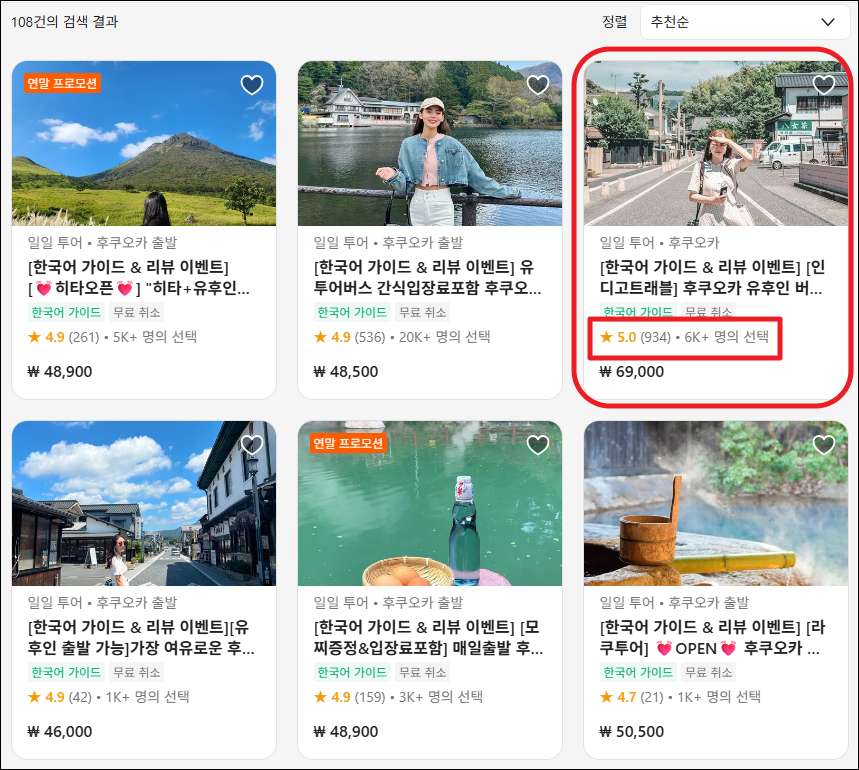Click 한국어 가이드 tag on ₩46,000 tour
This screenshot has width=859, height=770.
[65, 672]
